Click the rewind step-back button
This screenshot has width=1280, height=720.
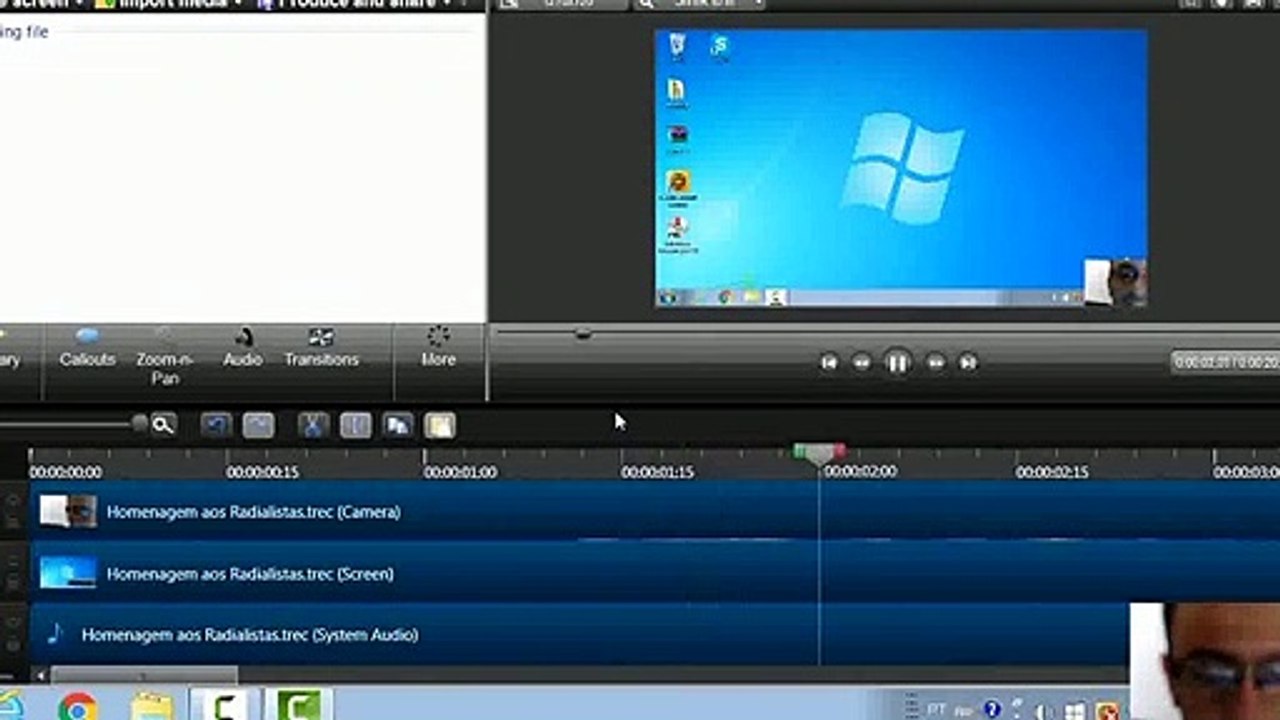(861, 363)
